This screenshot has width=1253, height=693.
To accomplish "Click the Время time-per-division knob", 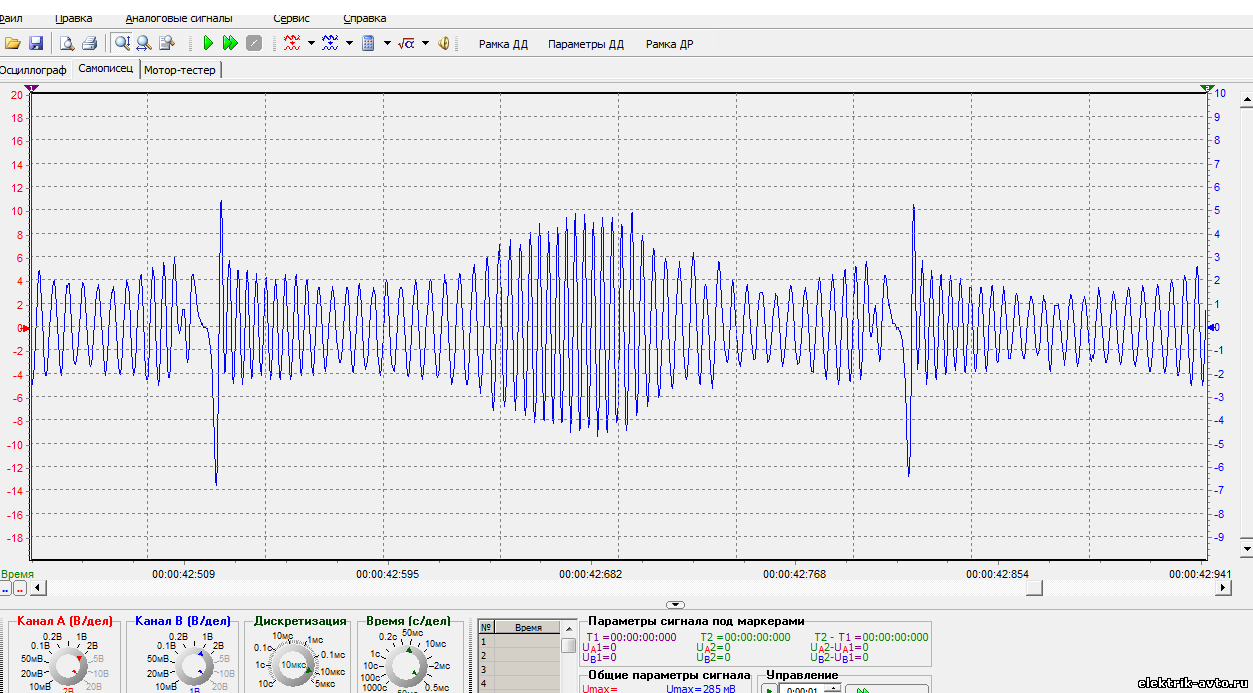I will pos(406,665).
